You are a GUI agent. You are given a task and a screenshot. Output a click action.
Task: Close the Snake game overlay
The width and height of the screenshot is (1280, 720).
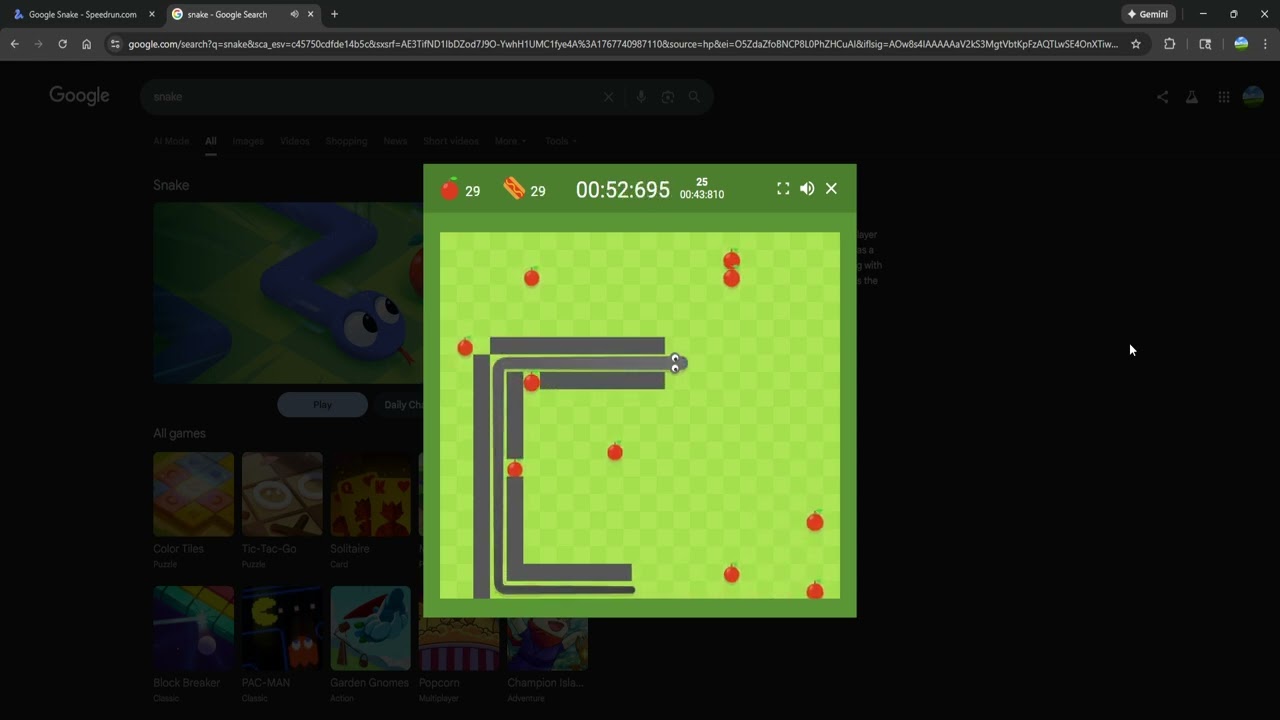[x=831, y=188]
